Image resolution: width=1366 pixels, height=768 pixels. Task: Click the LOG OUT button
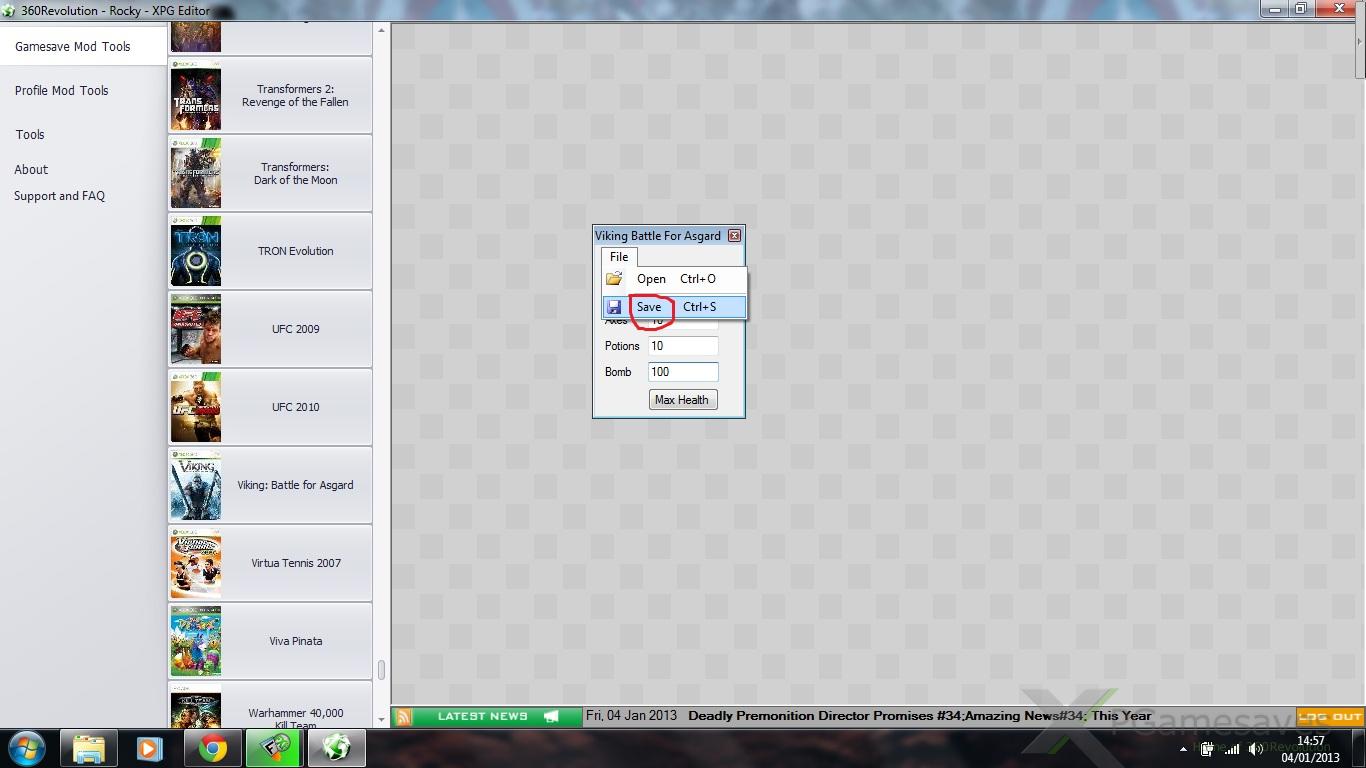point(1330,717)
